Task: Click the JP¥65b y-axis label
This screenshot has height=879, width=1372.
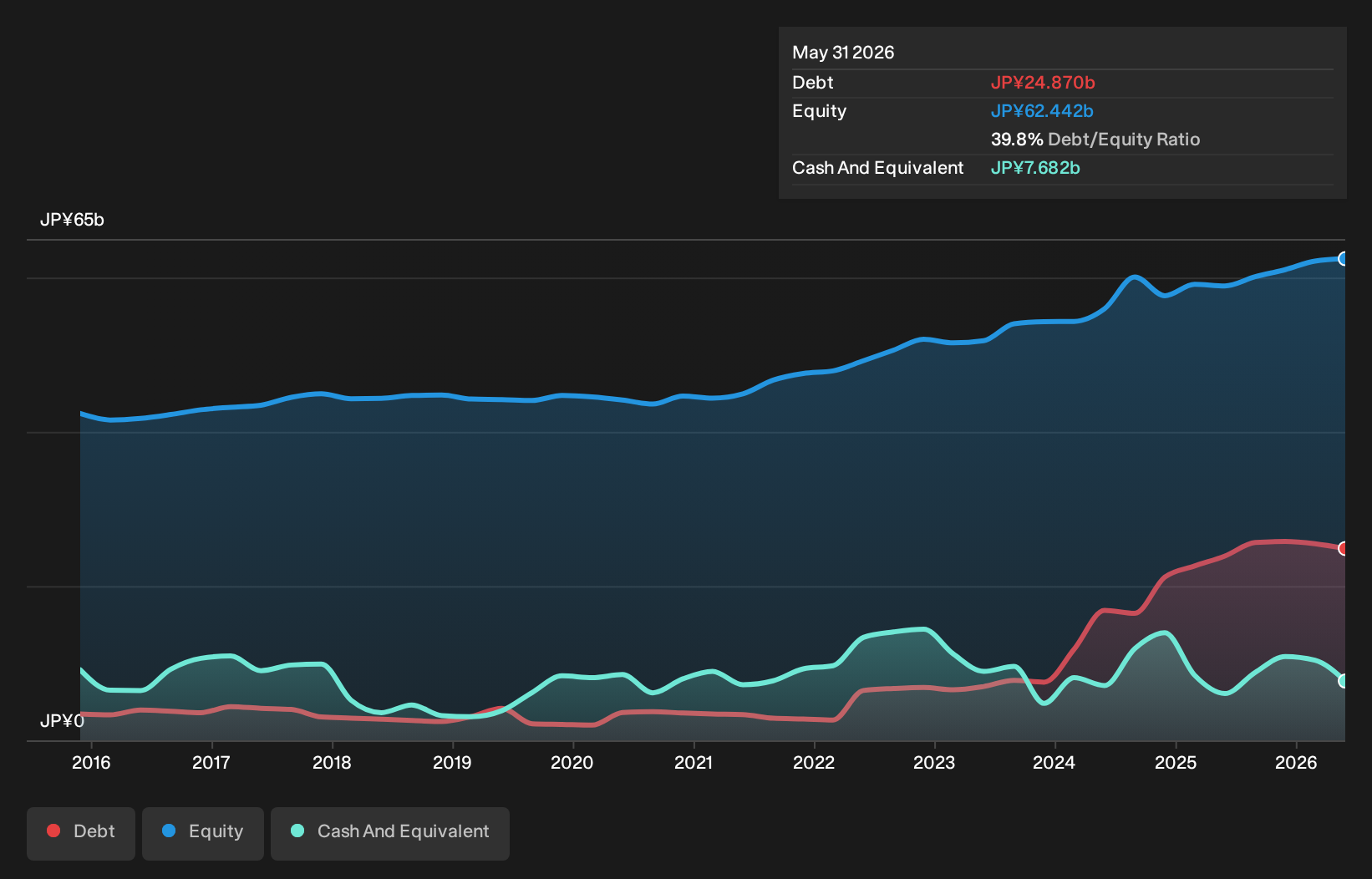Action: [72, 220]
